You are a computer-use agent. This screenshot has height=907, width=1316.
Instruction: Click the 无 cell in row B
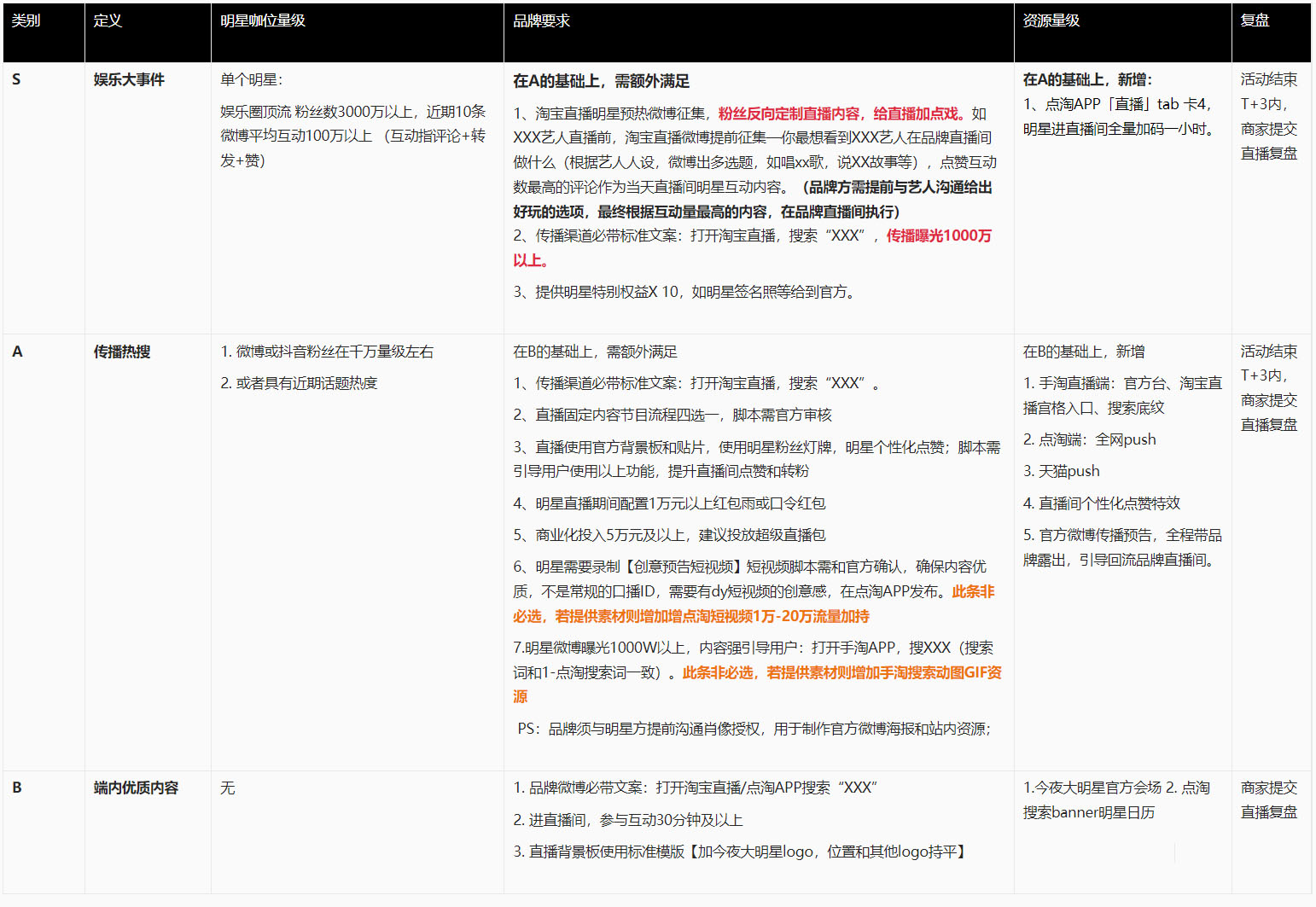[227, 788]
